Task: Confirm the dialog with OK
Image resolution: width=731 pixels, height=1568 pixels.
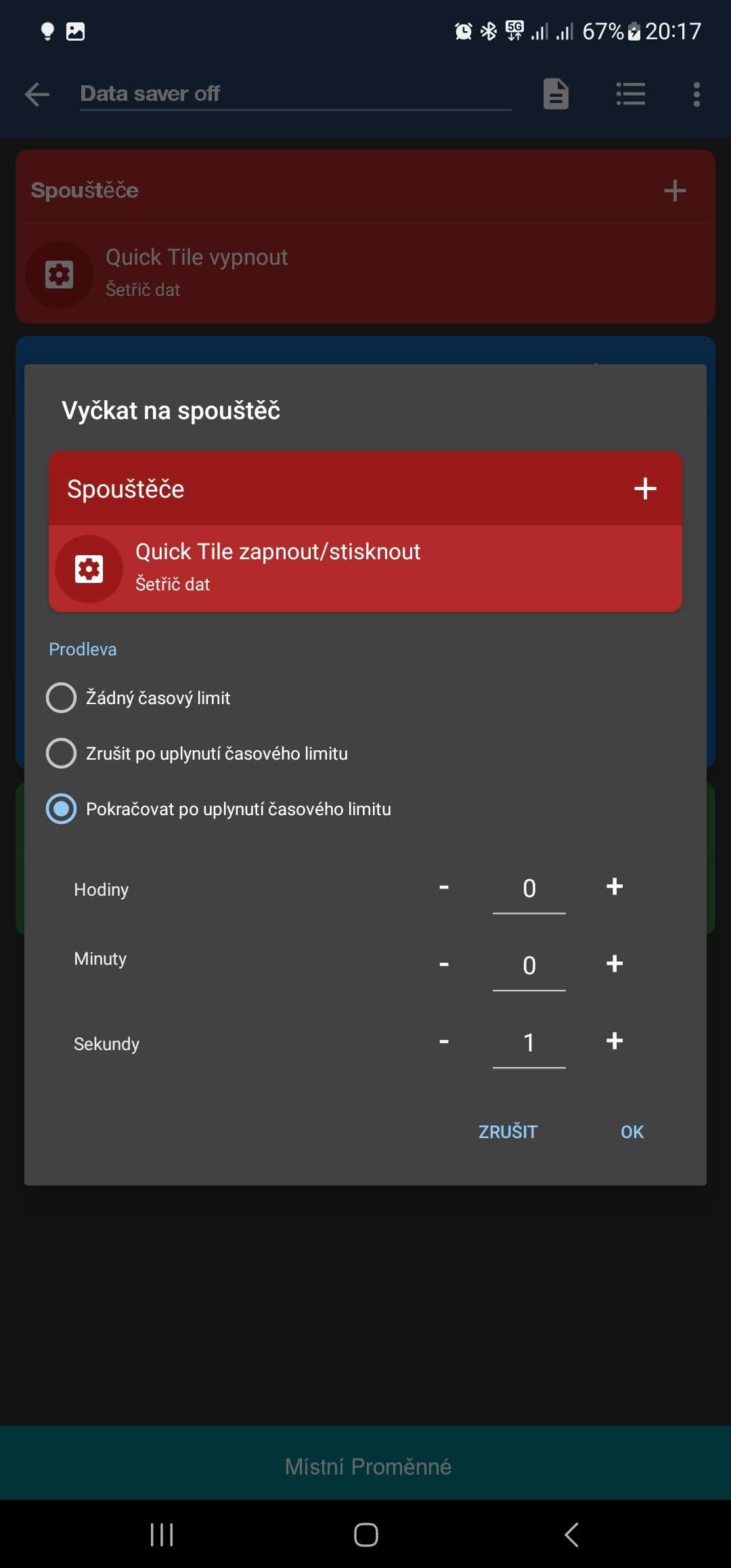Action: (632, 1132)
